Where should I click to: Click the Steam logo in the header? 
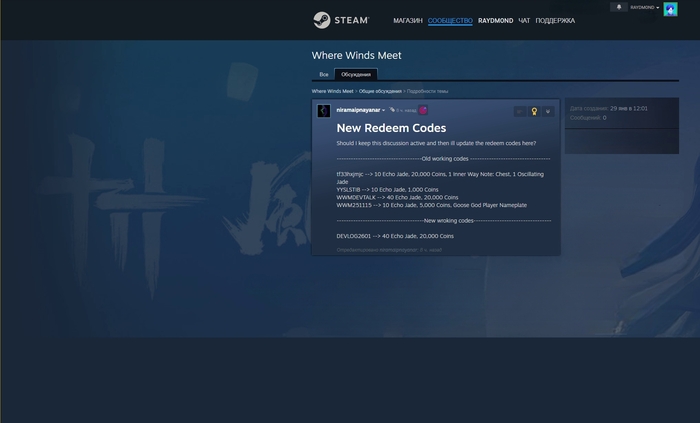[x=341, y=20]
